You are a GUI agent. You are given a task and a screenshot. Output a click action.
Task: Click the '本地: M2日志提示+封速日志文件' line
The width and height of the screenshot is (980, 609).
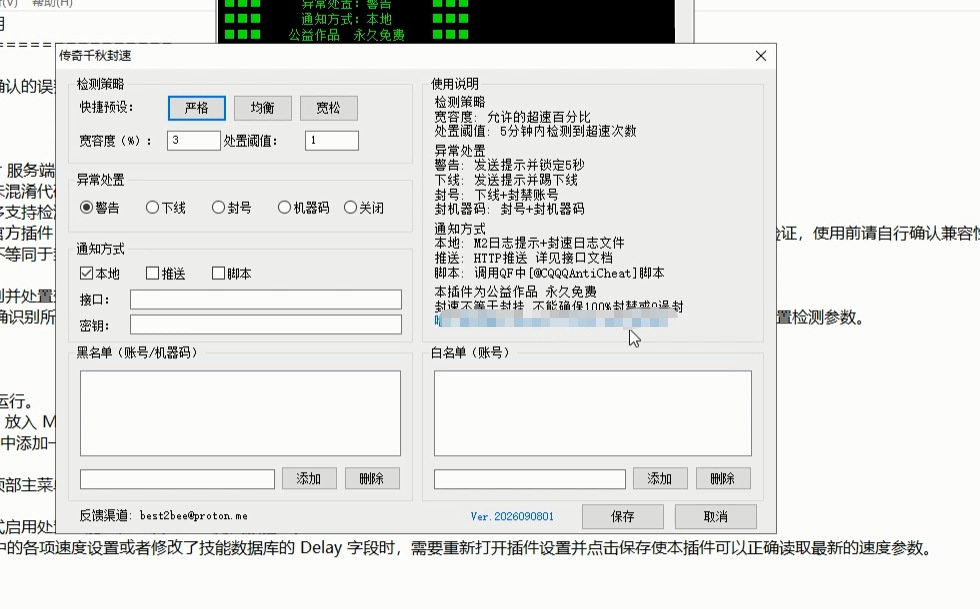[x=529, y=243]
